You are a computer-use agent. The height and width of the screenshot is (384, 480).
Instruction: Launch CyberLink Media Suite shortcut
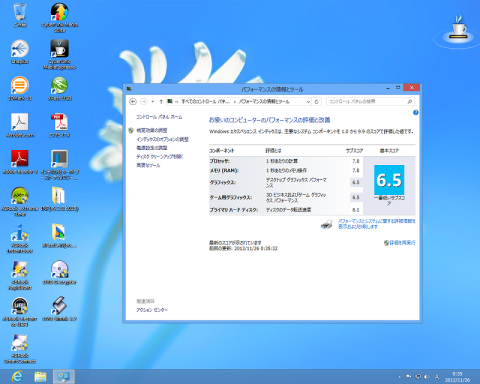tap(60, 18)
